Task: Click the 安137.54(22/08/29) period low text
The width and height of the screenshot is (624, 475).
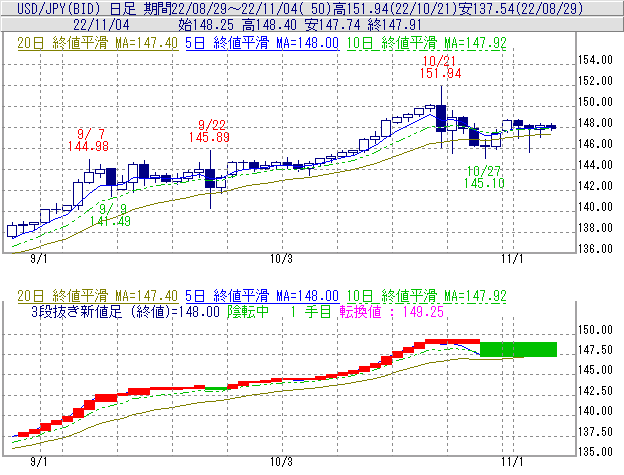Action: click(x=521, y=8)
